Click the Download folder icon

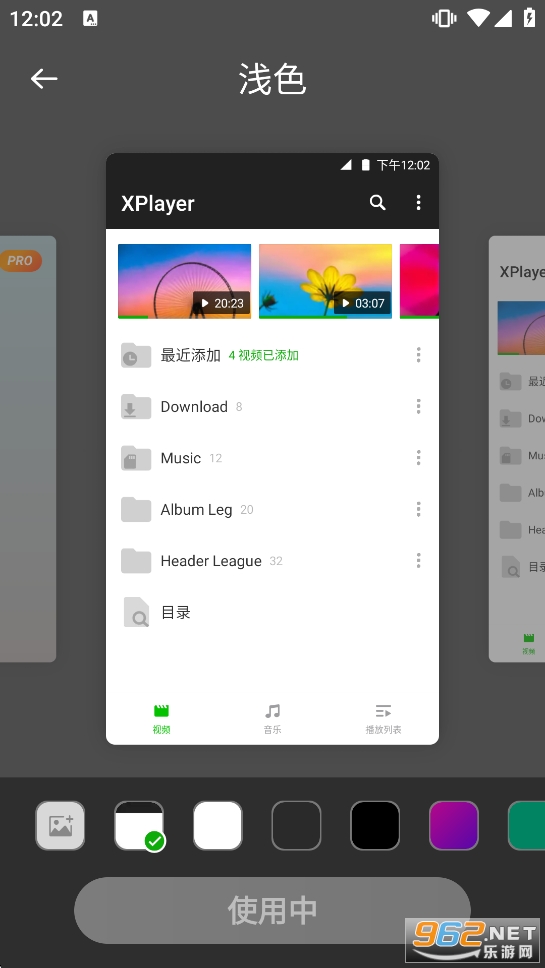click(x=136, y=407)
